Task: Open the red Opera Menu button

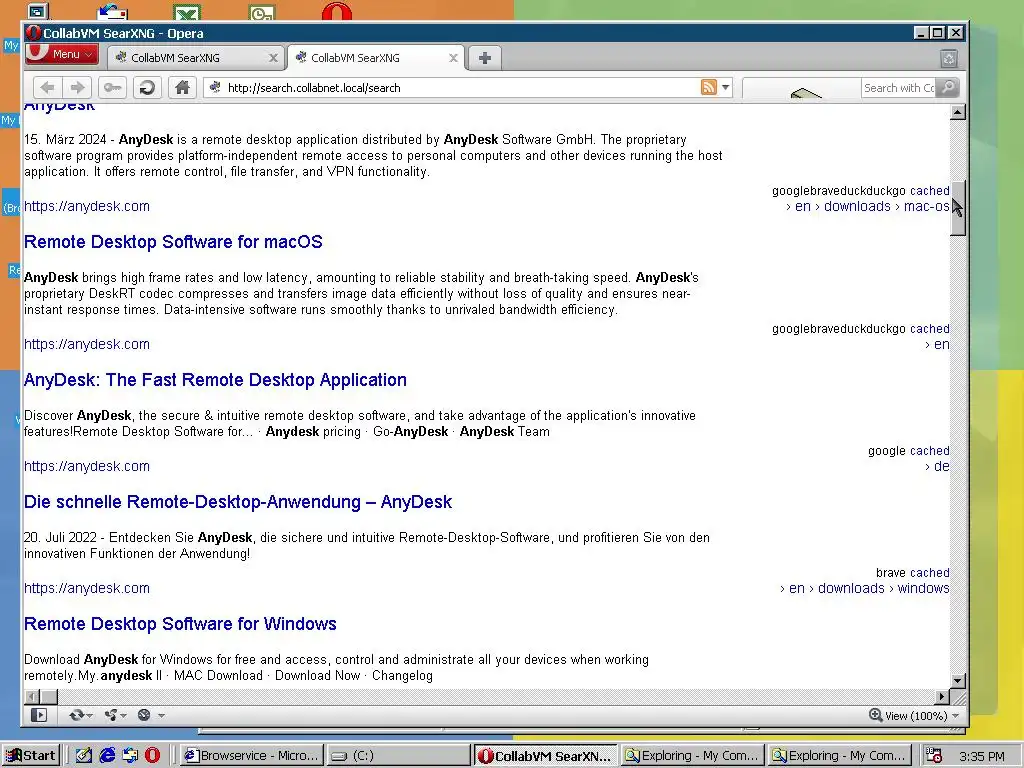Action: 62,54
